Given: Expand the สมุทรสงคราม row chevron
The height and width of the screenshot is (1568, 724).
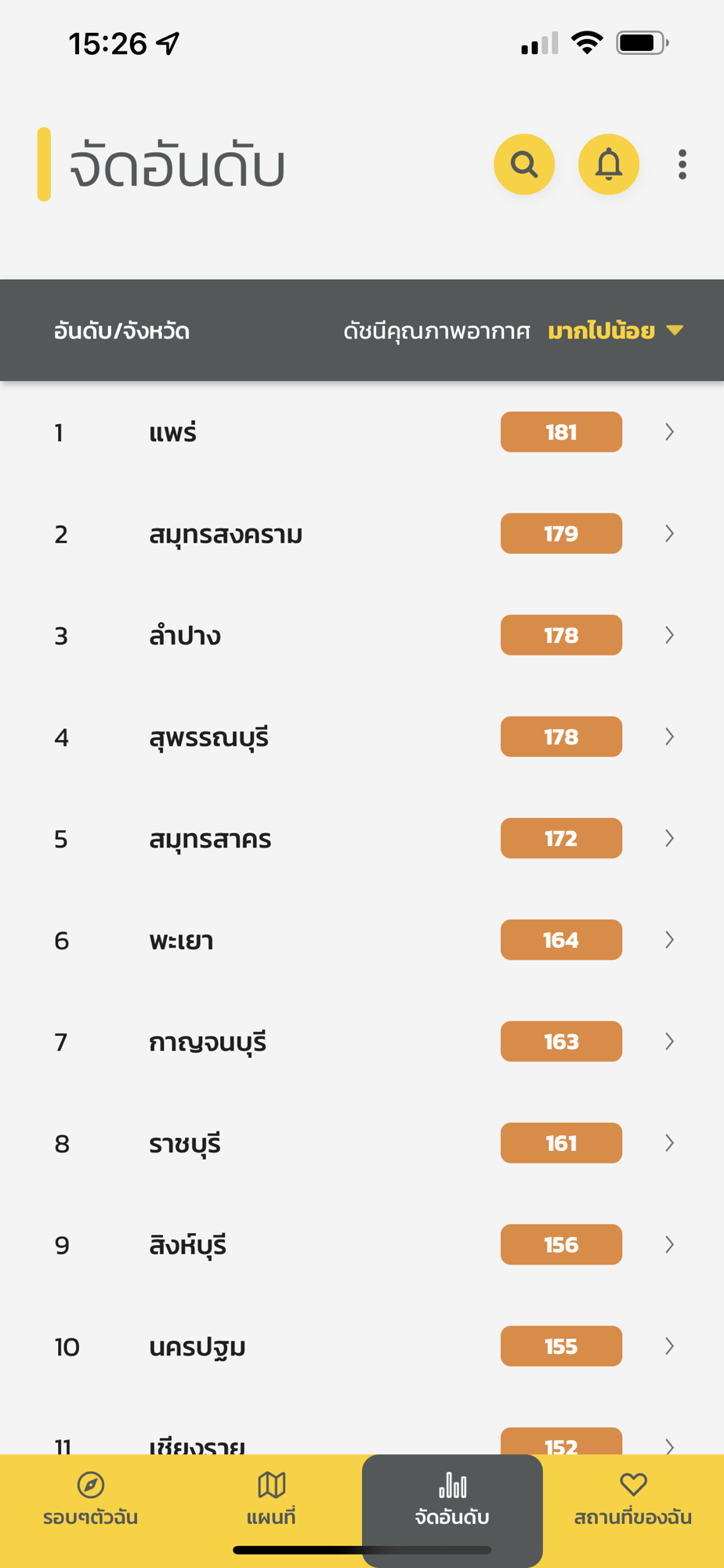Looking at the screenshot, I should [669, 534].
